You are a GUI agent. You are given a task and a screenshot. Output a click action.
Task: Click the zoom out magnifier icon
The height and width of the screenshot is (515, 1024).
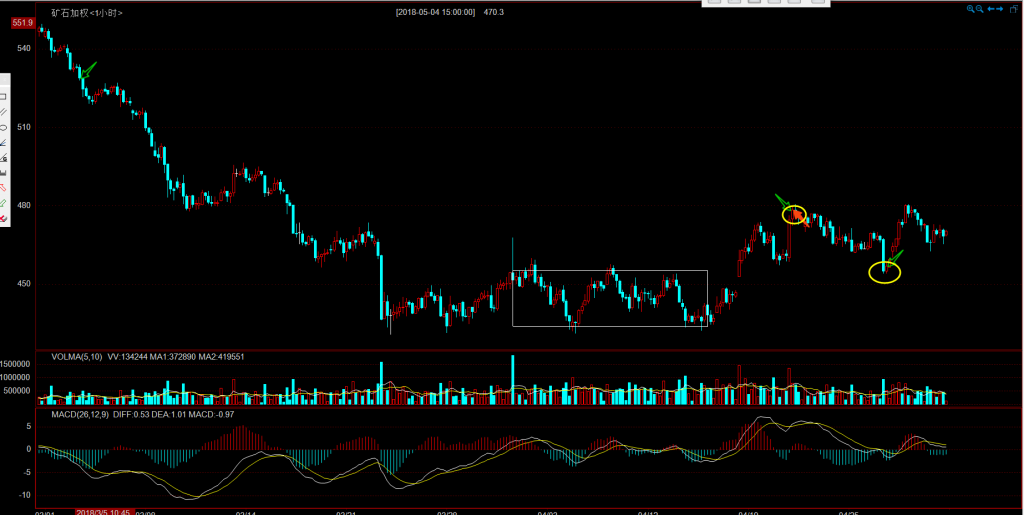[x=980, y=9]
